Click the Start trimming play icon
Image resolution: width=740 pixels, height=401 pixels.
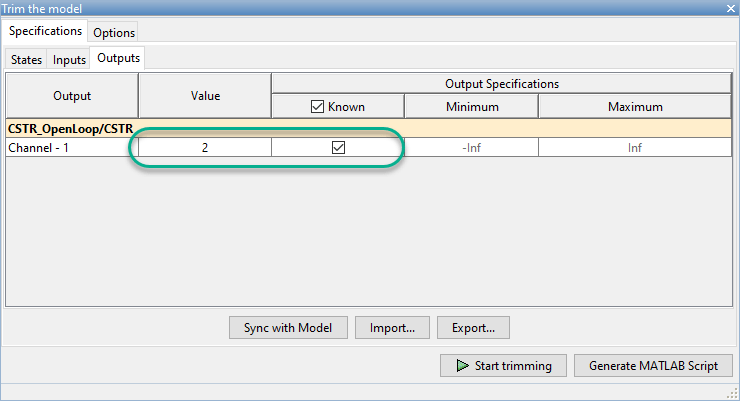point(462,365)
